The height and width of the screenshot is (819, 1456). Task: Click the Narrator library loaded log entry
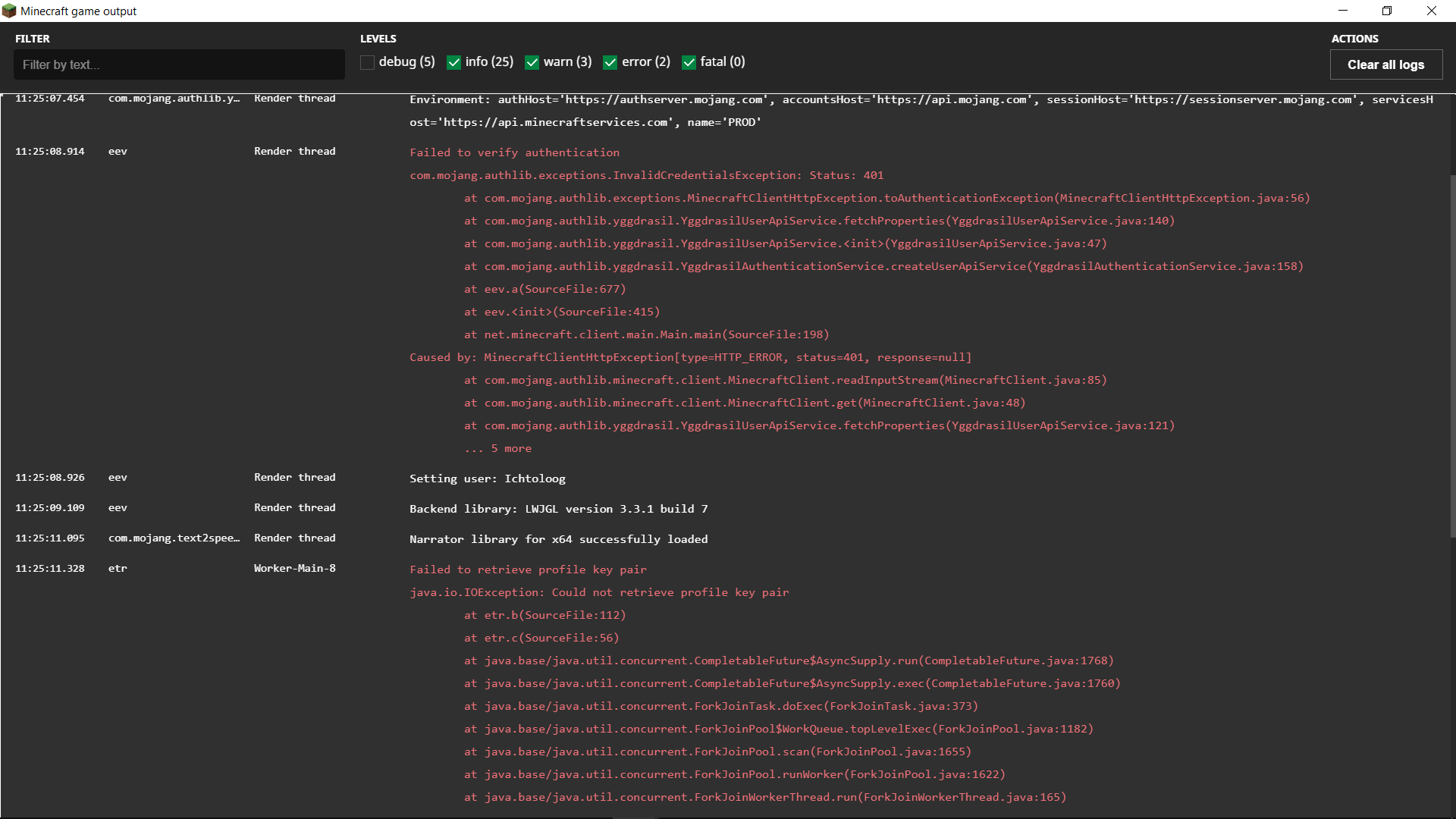point(558,539)
